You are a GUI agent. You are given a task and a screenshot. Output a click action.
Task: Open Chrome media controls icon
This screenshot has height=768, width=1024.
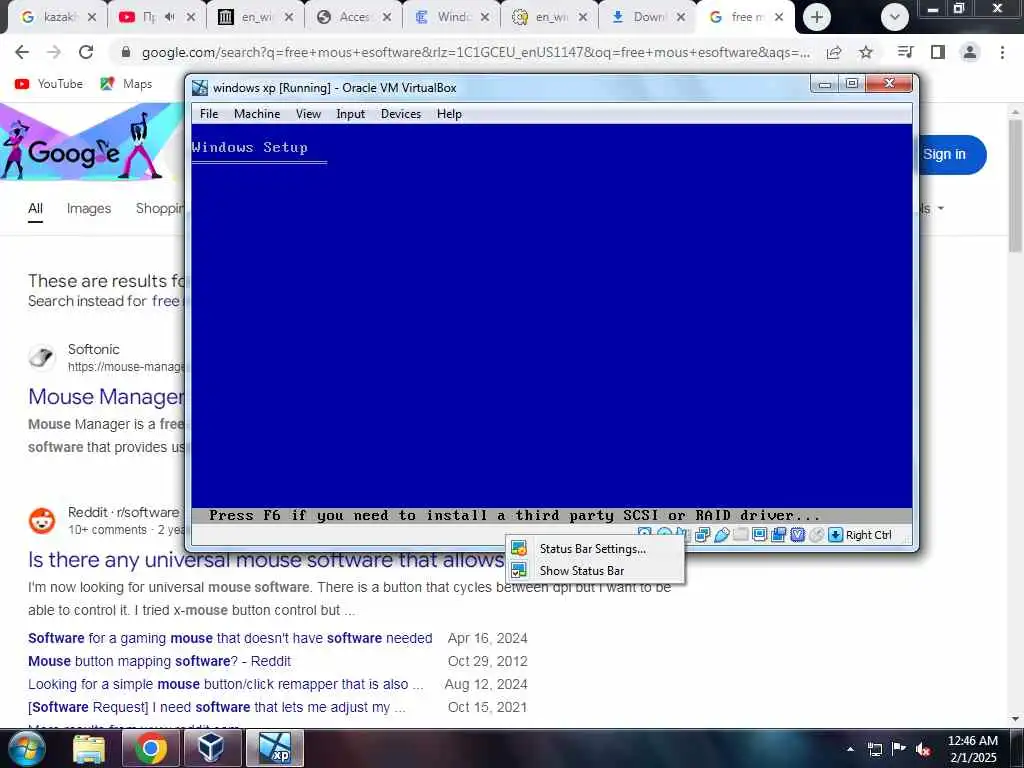905,52
